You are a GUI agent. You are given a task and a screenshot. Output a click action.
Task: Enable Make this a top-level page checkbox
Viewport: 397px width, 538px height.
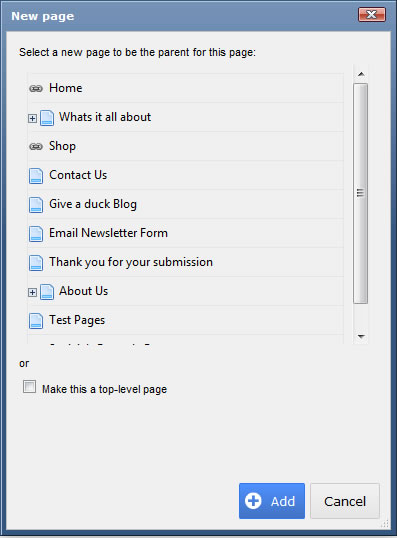[29, 386]
